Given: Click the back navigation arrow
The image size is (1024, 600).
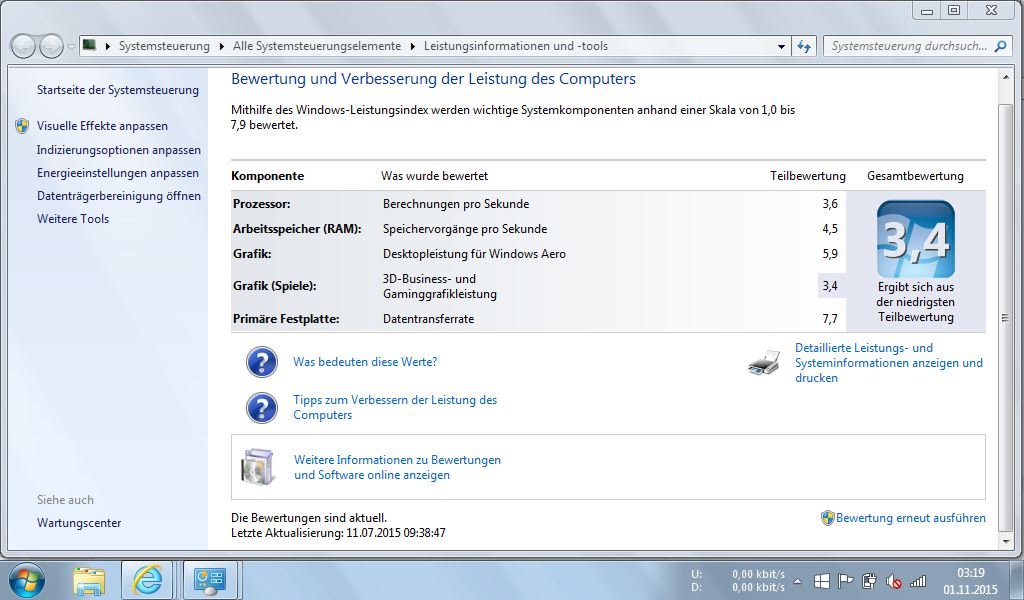Looking at the screenshot, I should coord(23,46).
